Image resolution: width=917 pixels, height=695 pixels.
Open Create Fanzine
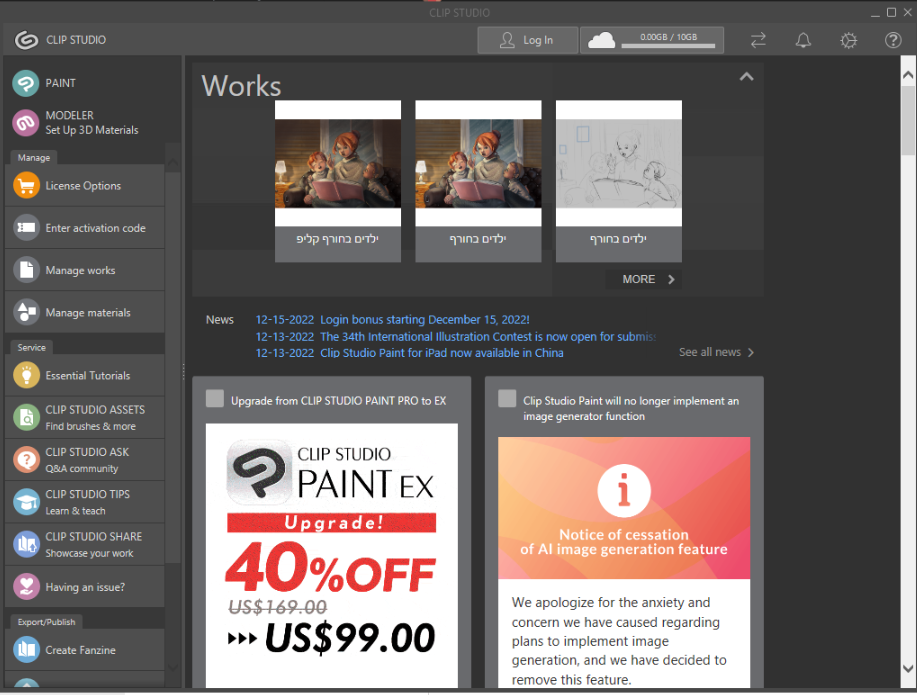(85, 649)
